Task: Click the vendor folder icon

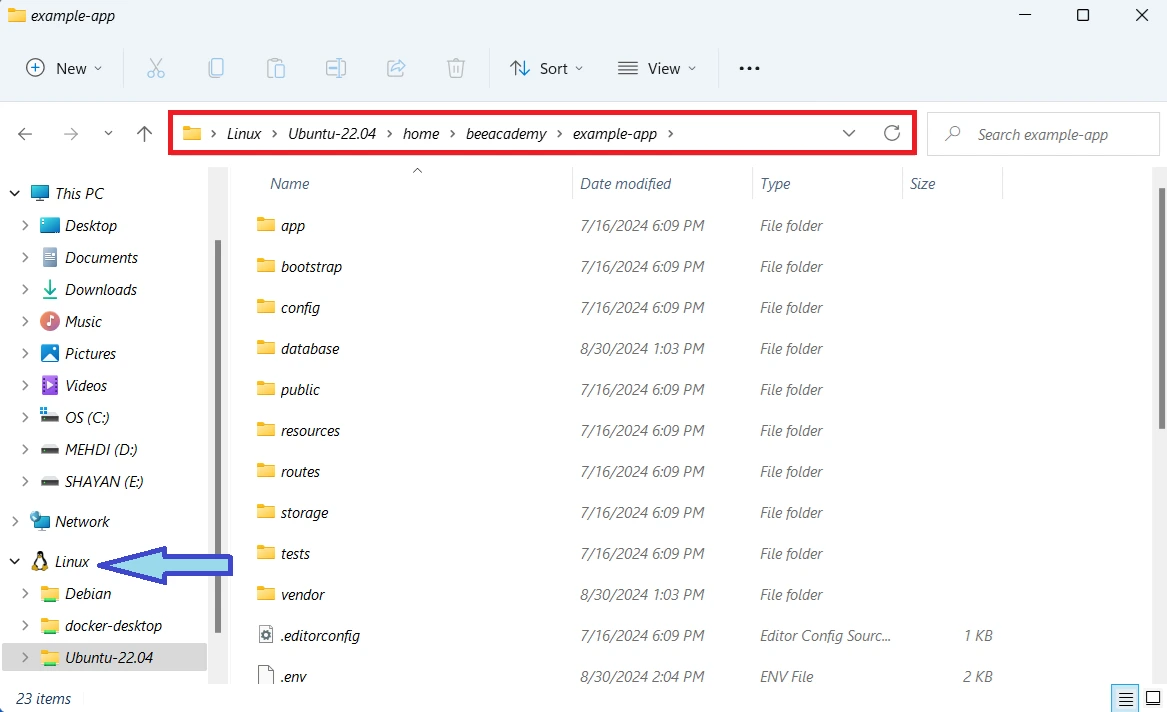Action: point(266,594)
